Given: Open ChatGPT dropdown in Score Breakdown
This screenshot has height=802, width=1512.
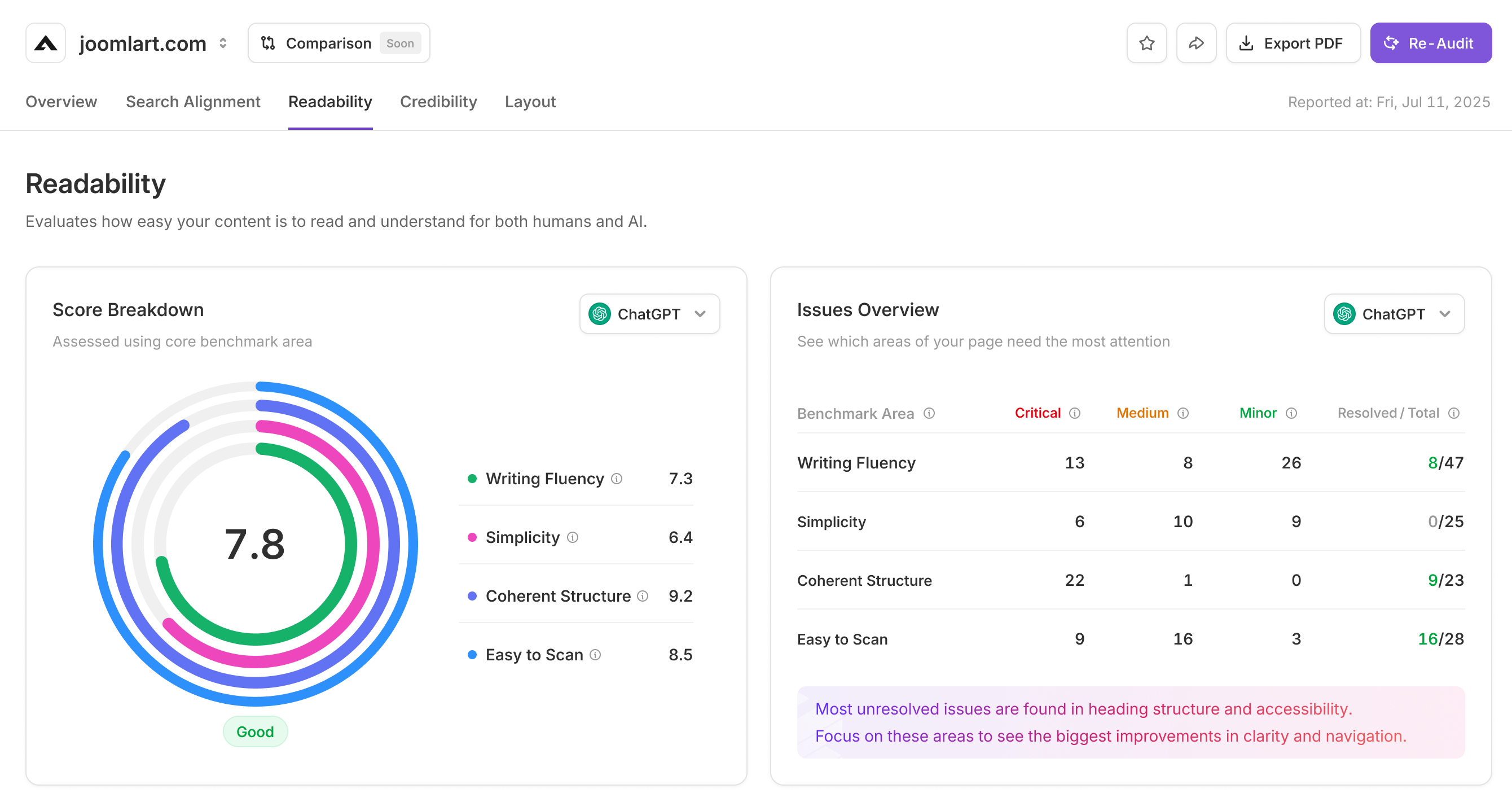Looking at the screenshot, I should [x=649, y=314].
